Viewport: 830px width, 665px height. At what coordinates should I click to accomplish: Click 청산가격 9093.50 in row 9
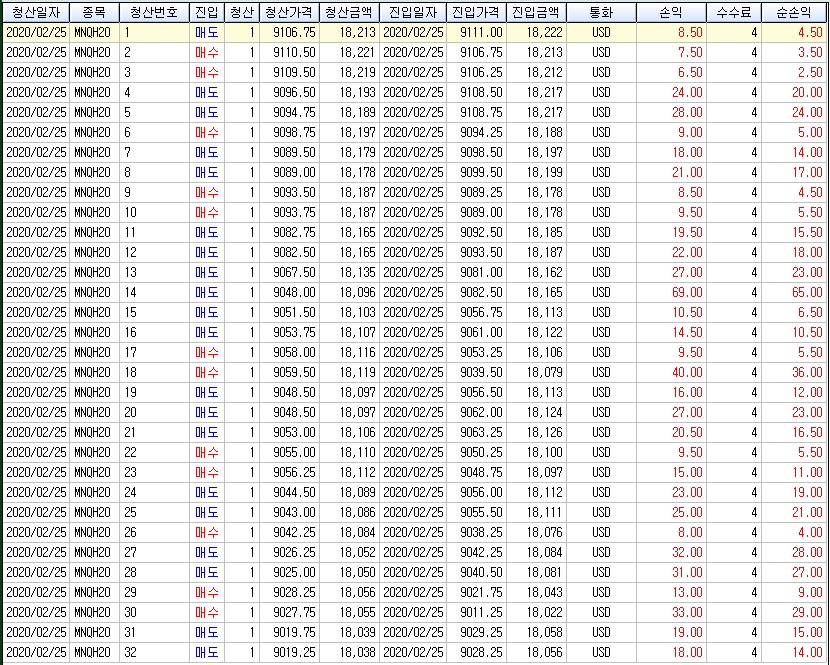[x=294, y=193]
